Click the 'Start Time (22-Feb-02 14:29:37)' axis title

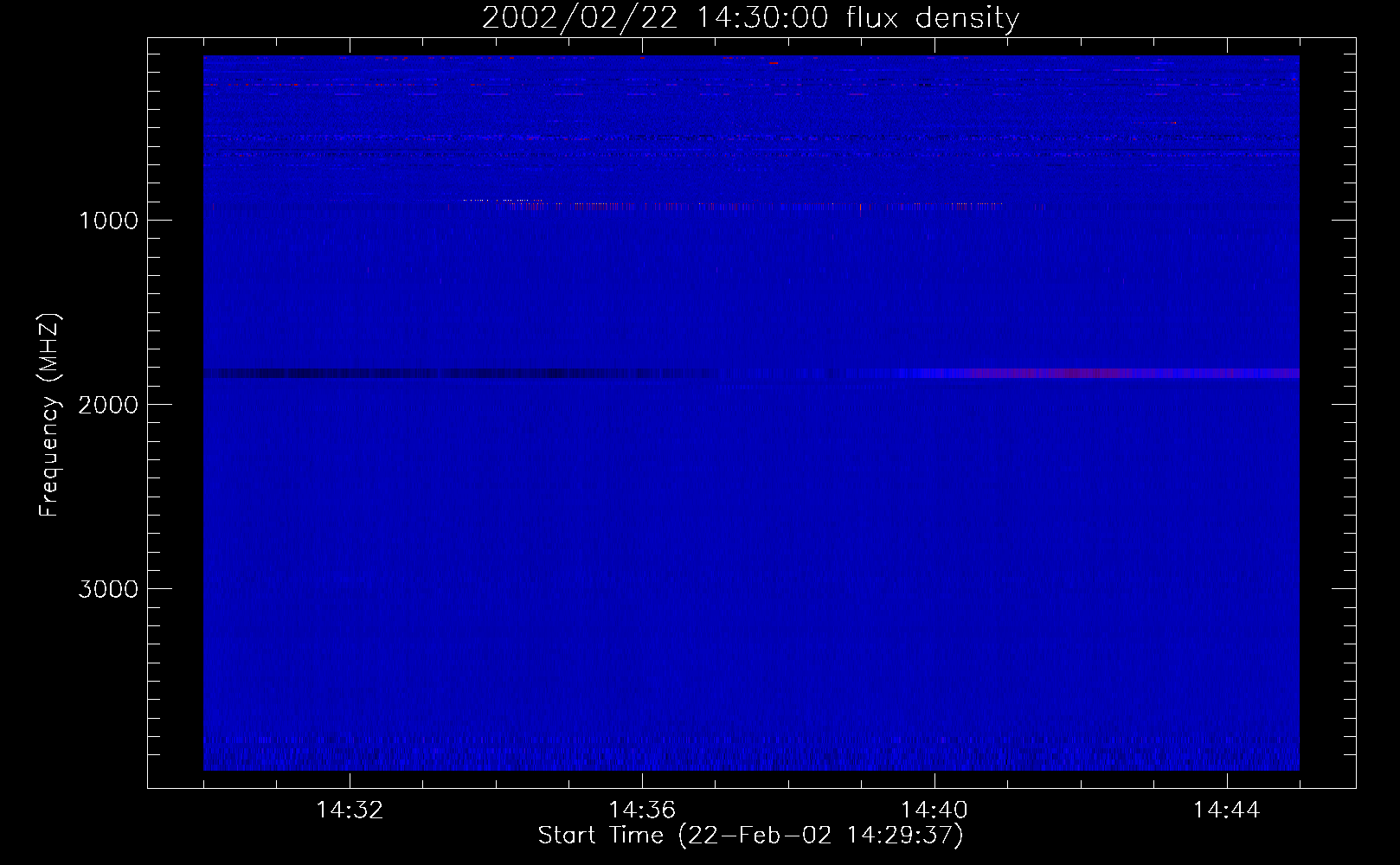click(750, 836)
